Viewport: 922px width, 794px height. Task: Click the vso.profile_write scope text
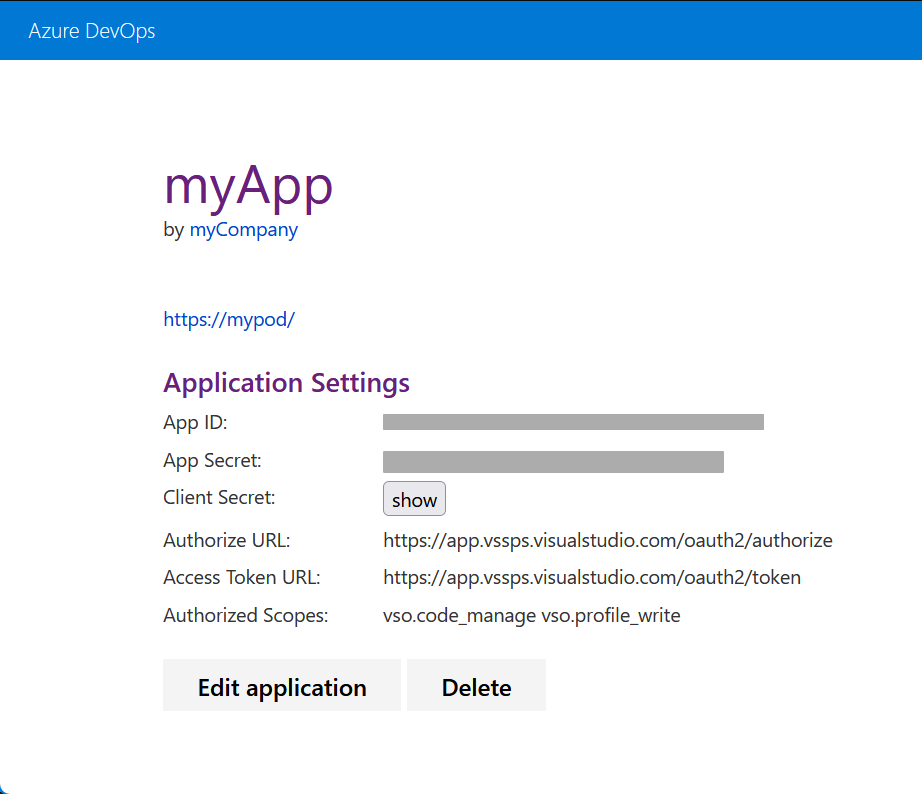[612, 615]
